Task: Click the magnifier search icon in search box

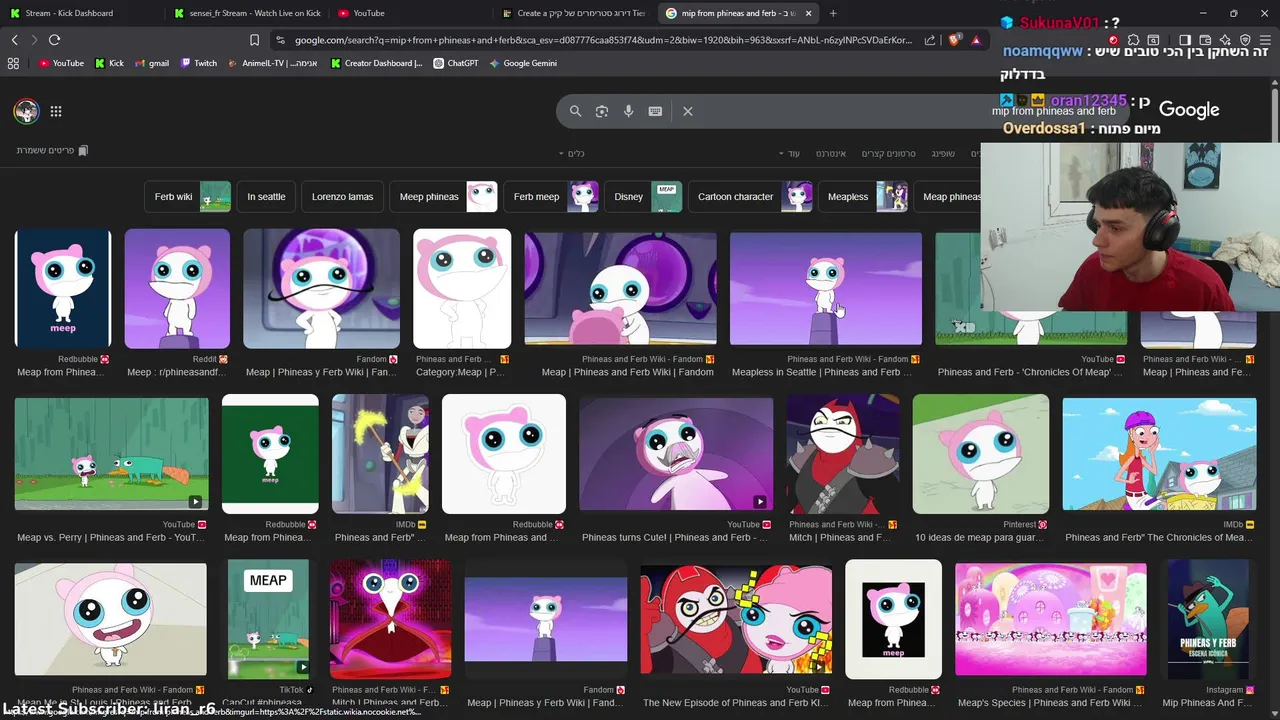Action: 575,111
